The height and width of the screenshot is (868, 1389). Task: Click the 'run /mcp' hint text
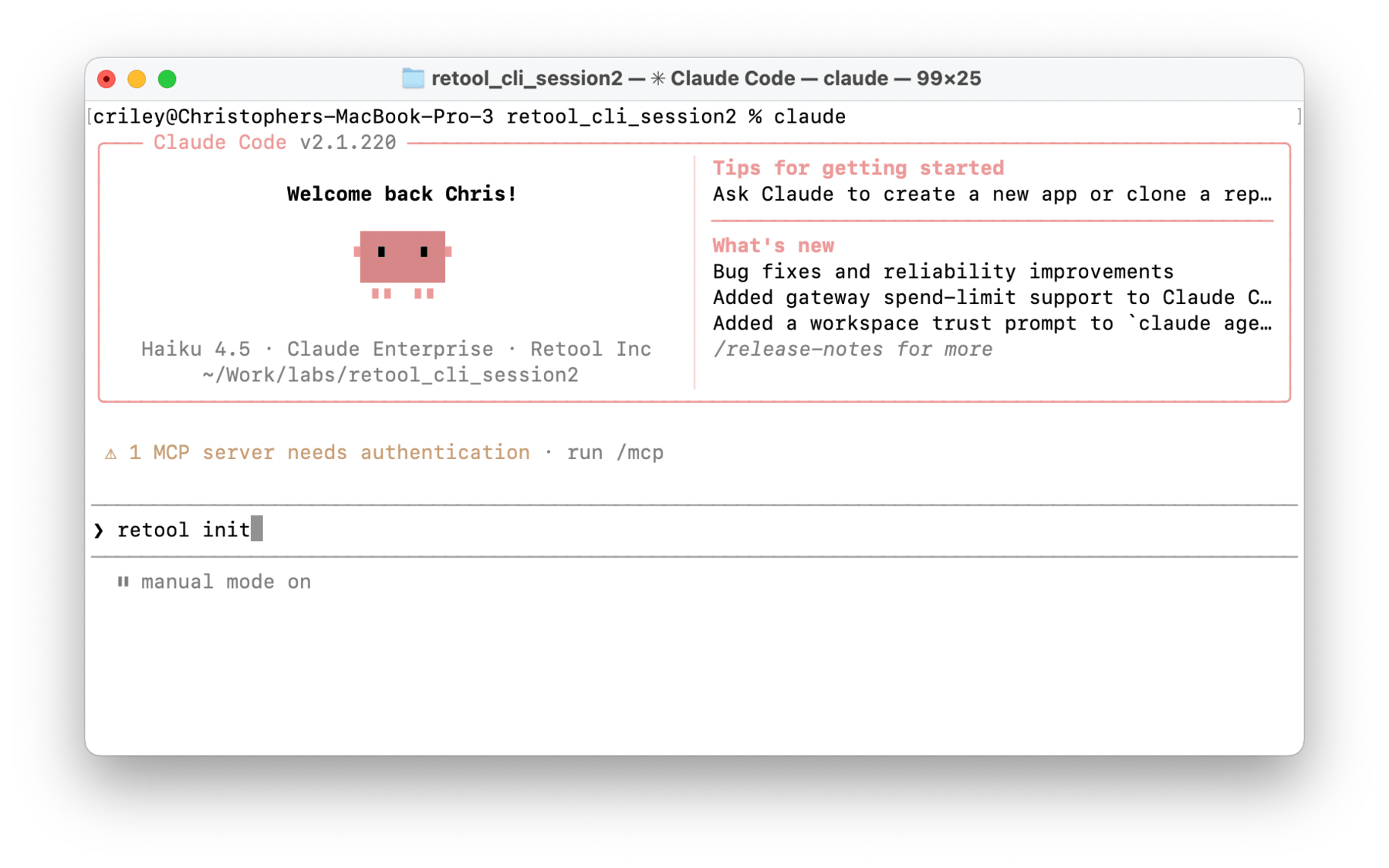(615, 453)
